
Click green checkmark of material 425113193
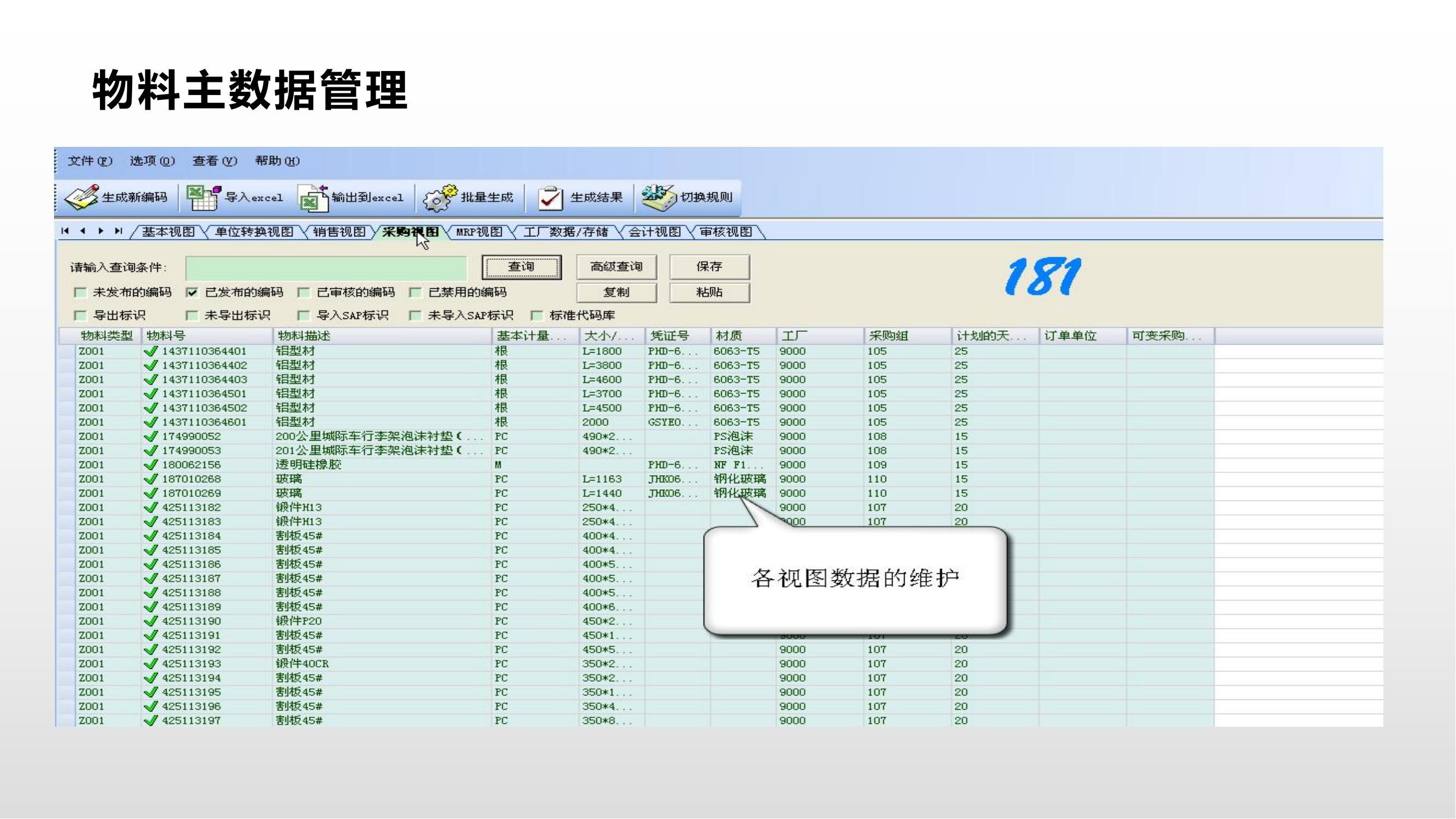click(151, 663)
